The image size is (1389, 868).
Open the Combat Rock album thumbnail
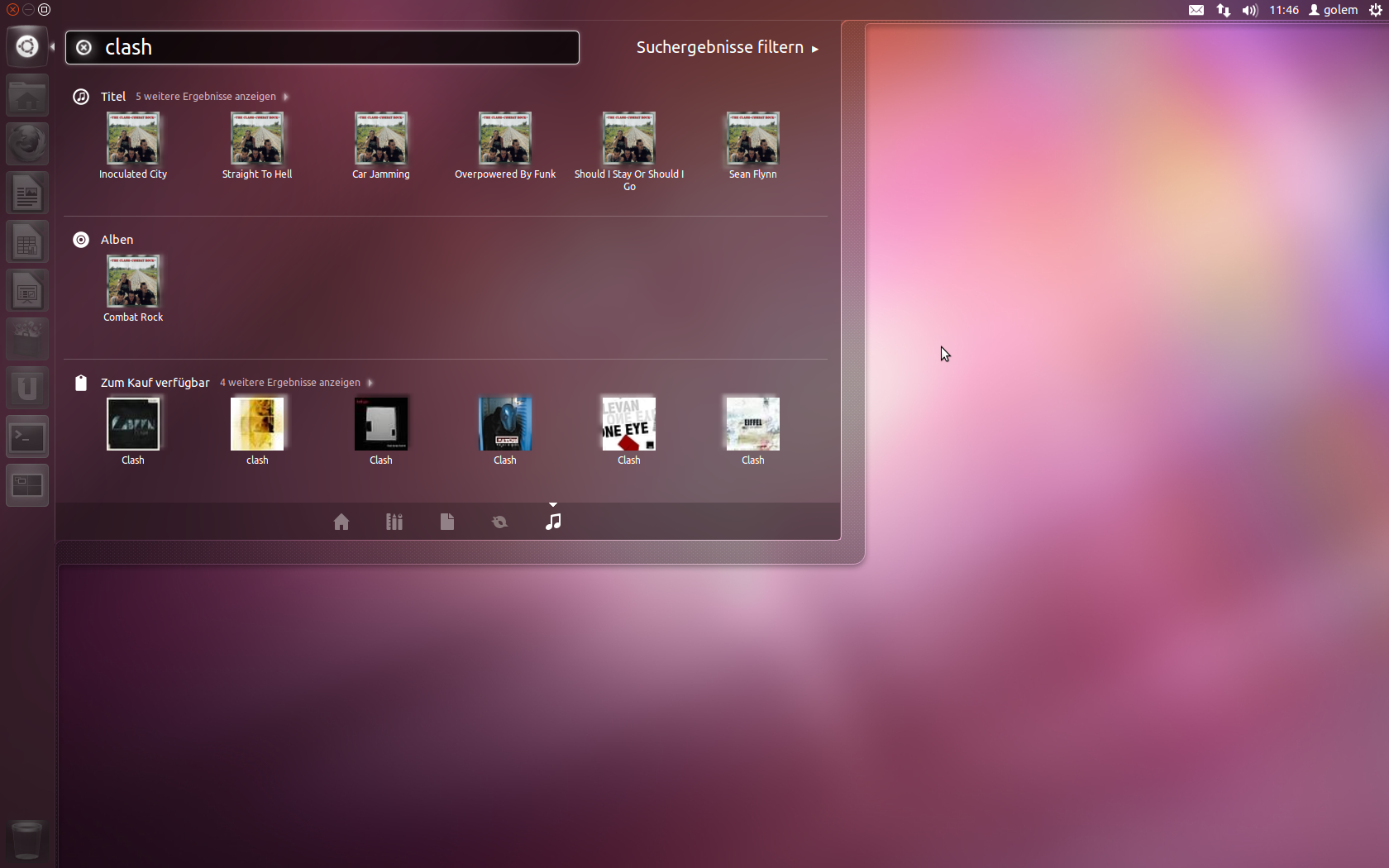pos(133,280)
